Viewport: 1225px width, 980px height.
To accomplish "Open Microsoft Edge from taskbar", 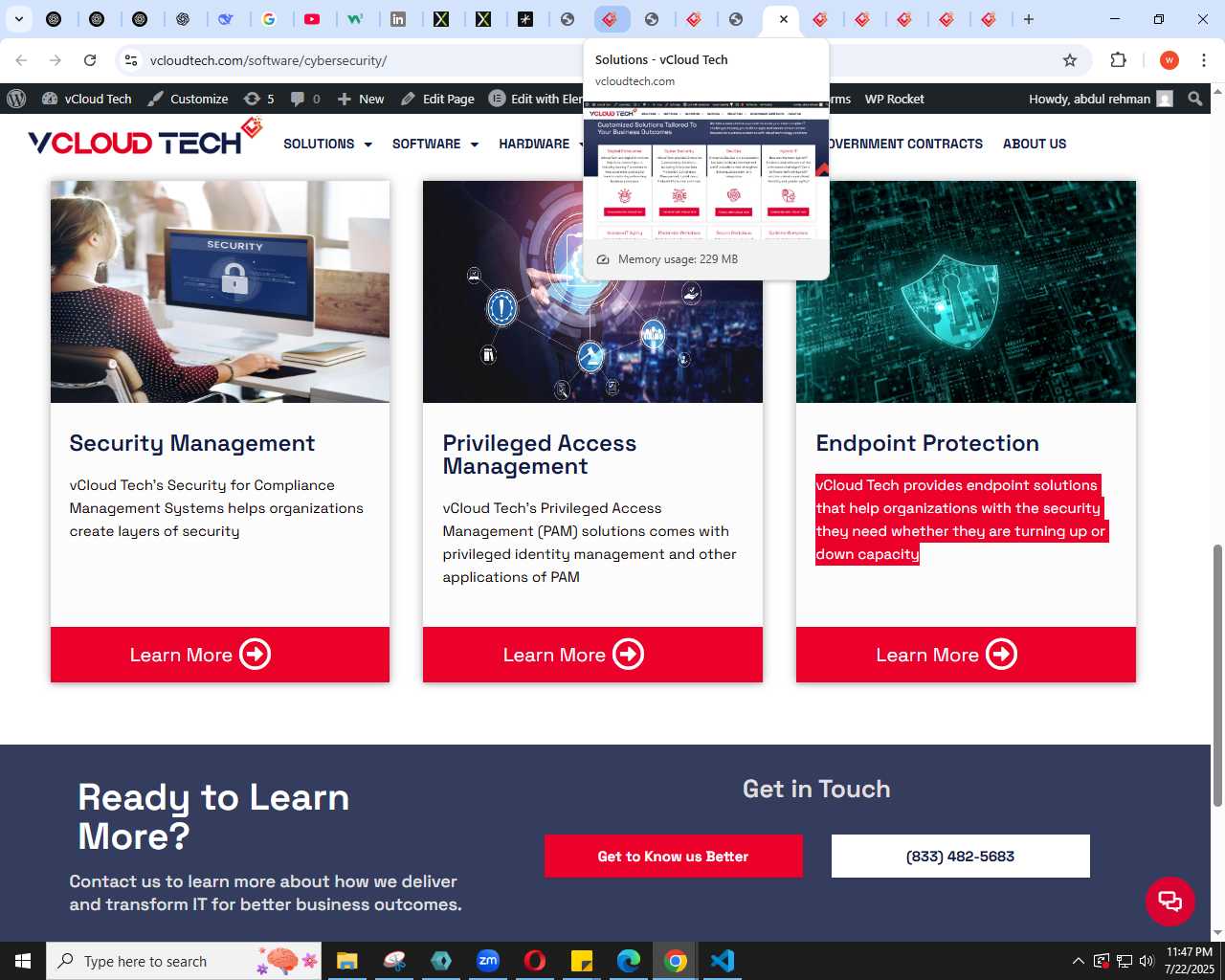I will coord(629,961).
